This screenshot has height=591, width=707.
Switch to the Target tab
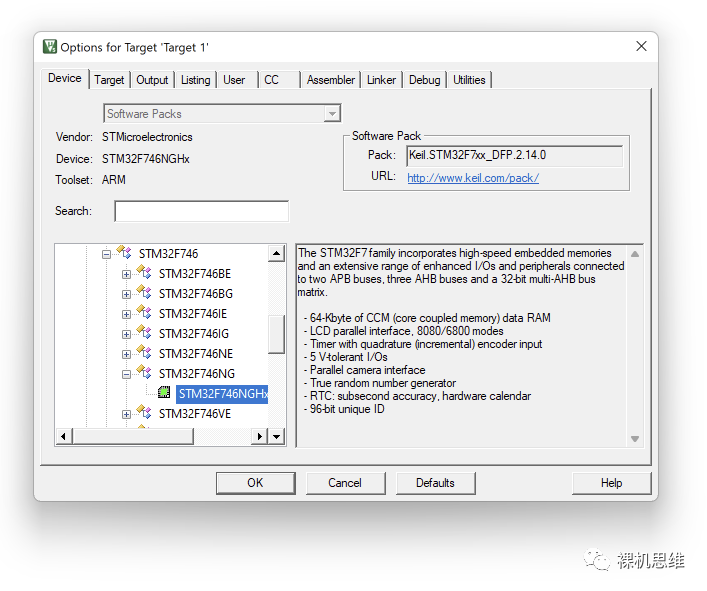[109, 80]
